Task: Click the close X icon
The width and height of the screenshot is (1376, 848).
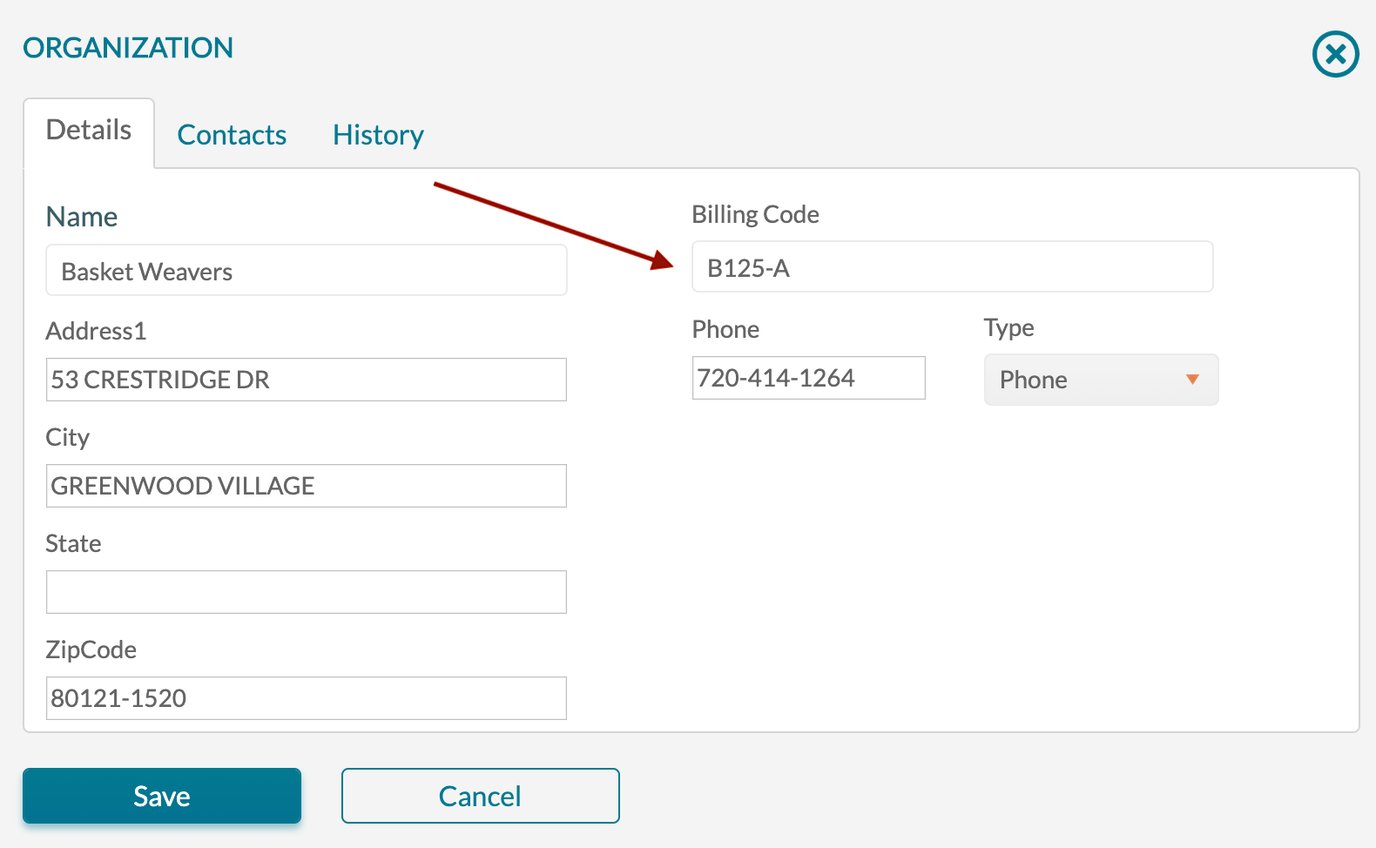Action: pyautogui.click(x=1335, y=54)
